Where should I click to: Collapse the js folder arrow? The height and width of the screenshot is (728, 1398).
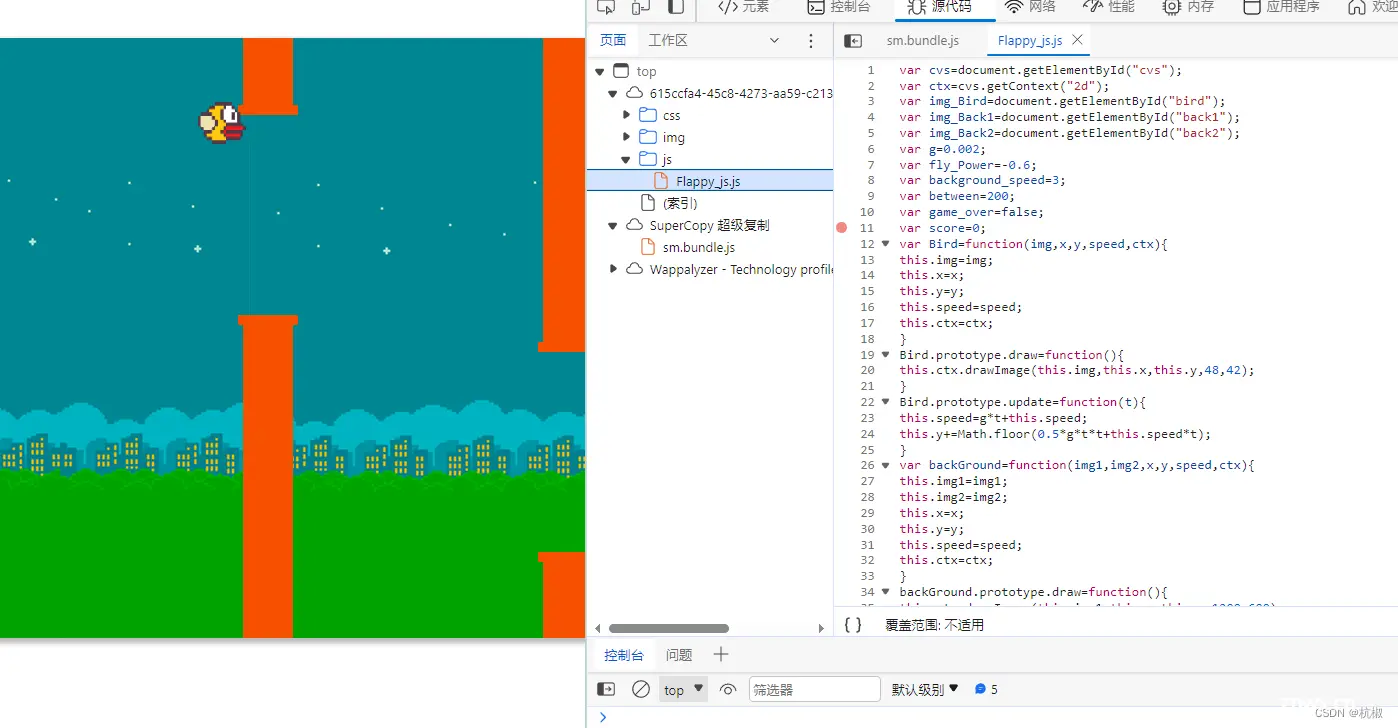(626, 159)
